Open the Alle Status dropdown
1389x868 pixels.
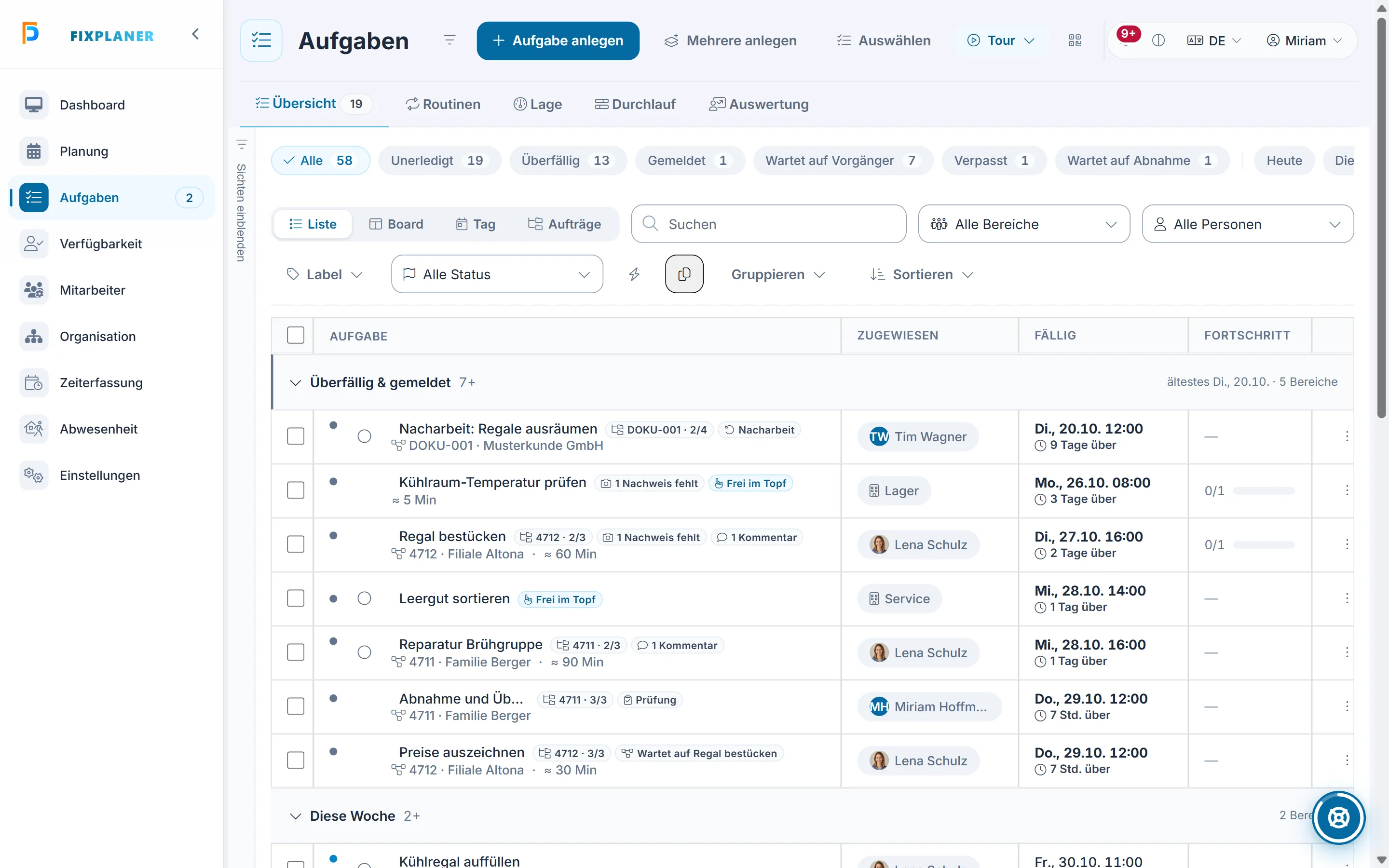pyautogui.click(x=497, y=274)
